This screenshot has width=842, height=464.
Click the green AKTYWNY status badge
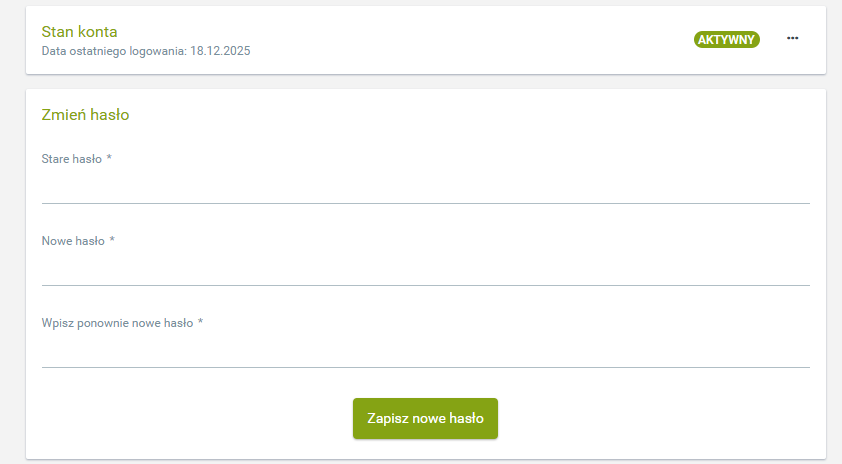pyautogui.click(x=727, y=40)
